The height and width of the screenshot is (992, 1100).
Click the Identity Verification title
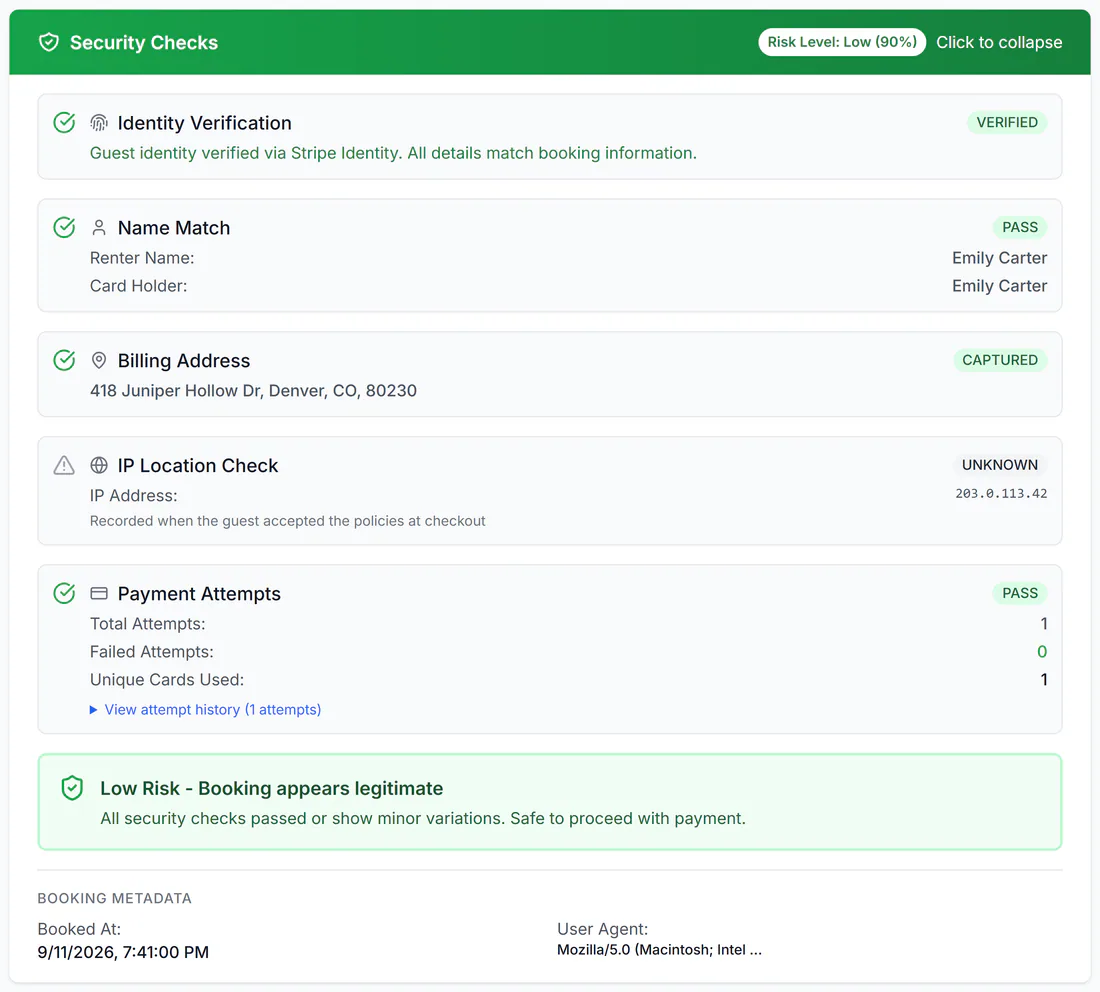(205, 123)
